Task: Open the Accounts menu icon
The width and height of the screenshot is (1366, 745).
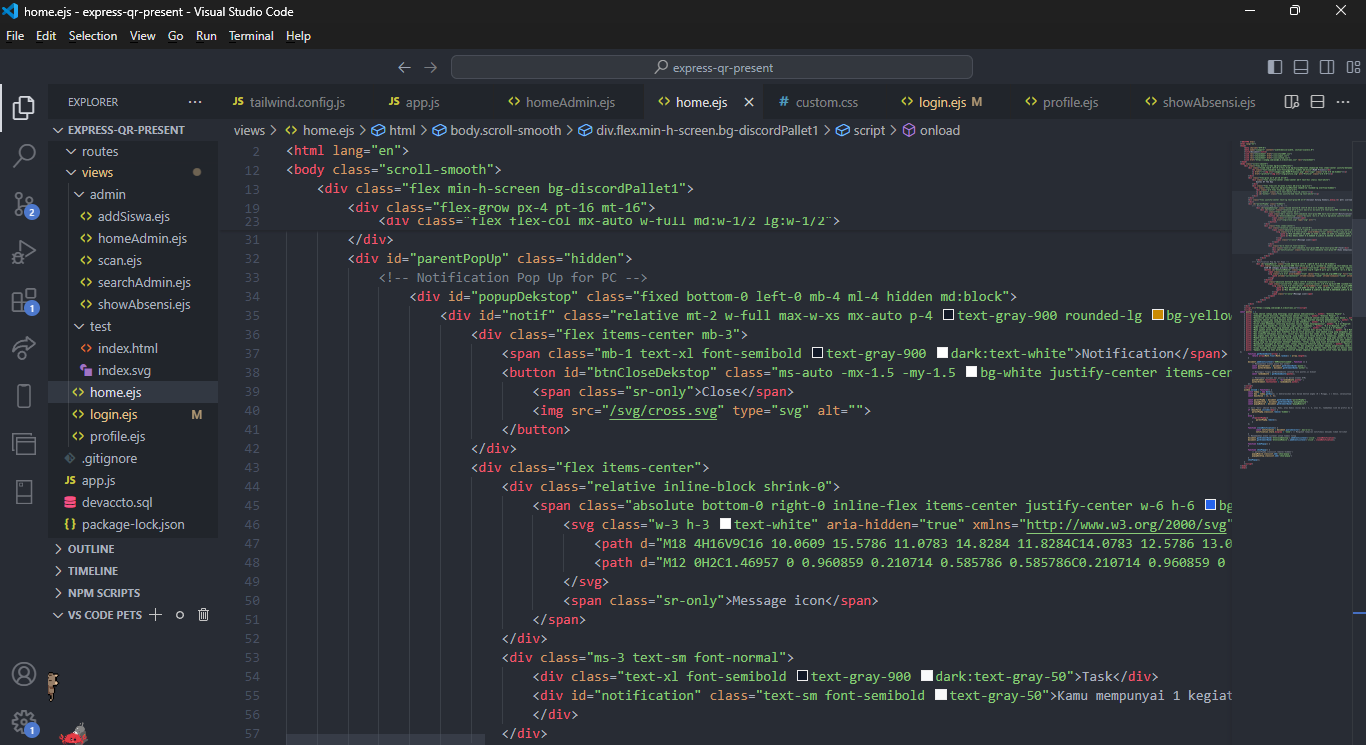Action: pyautogui.click(x=24, y=674)
